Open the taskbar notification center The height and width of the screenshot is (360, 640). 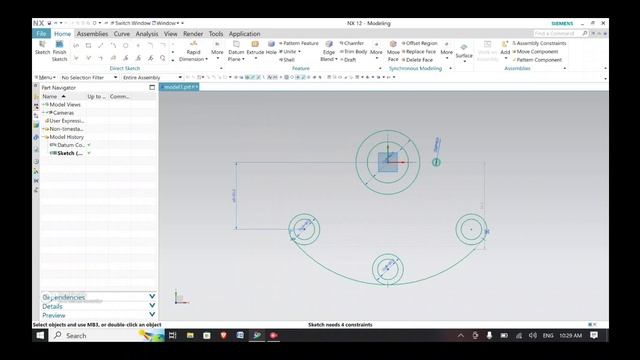coord(594,336)
